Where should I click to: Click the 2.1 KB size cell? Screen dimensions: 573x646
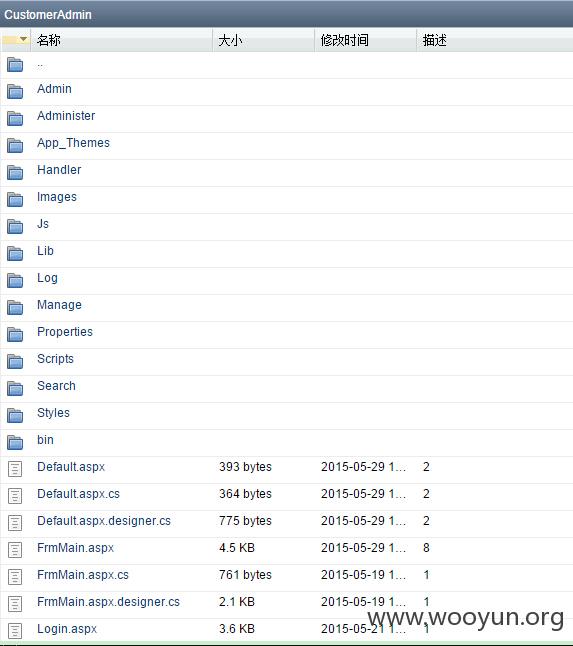(237, 602)
